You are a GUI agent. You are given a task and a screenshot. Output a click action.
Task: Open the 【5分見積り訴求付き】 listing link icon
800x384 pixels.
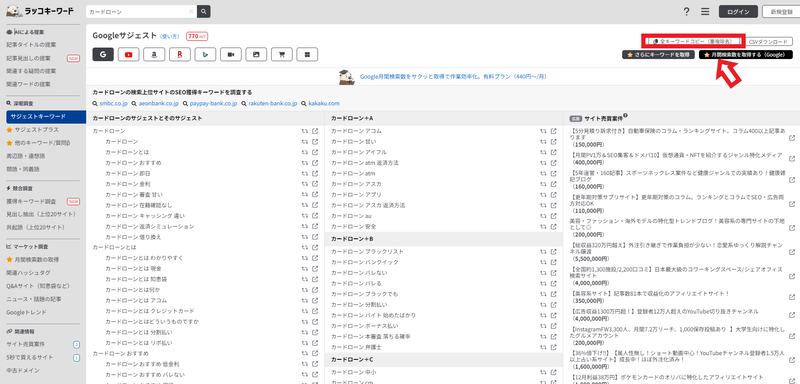792,138
